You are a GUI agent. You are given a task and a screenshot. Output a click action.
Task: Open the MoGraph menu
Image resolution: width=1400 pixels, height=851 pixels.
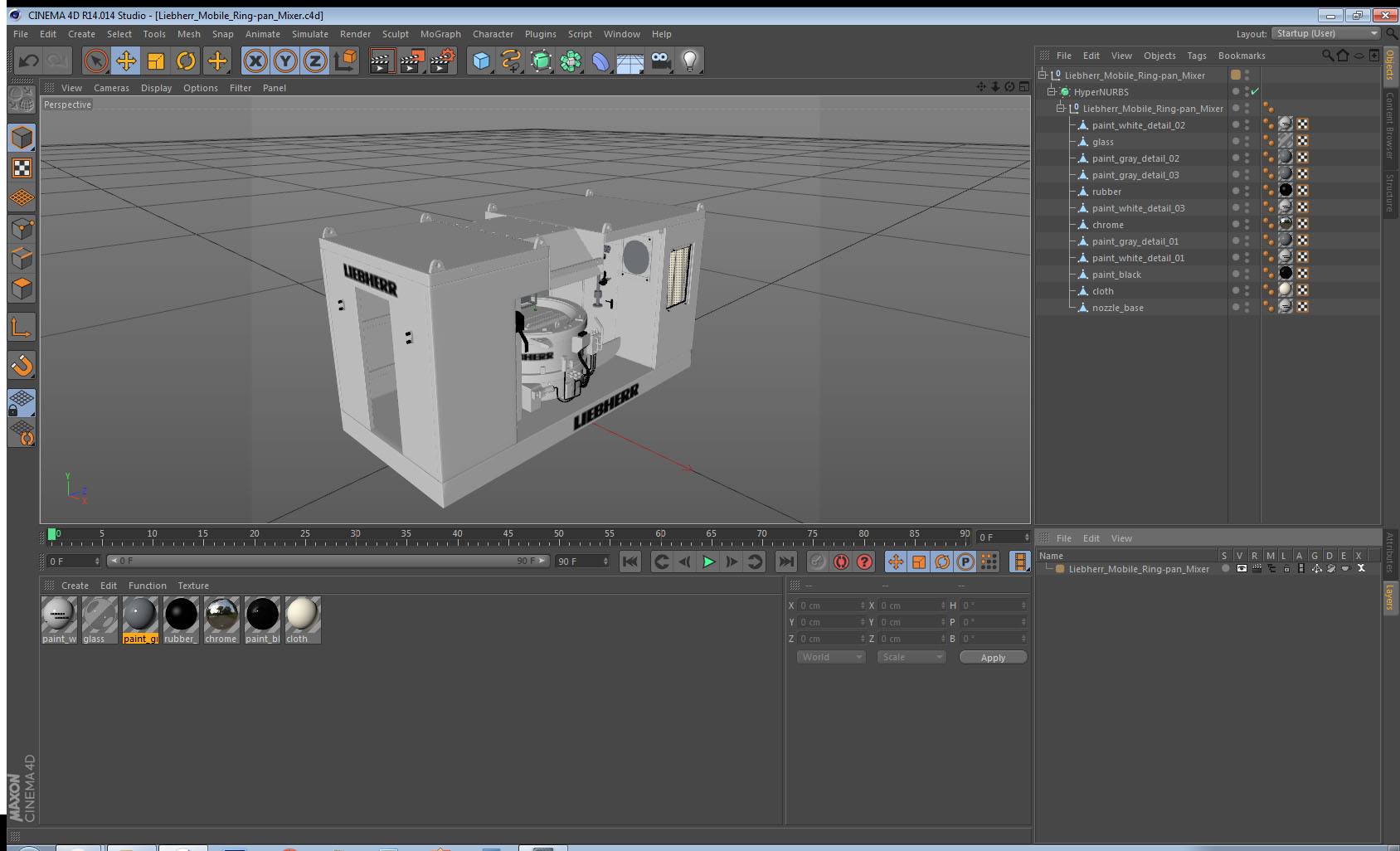click(x=440, y=34)
